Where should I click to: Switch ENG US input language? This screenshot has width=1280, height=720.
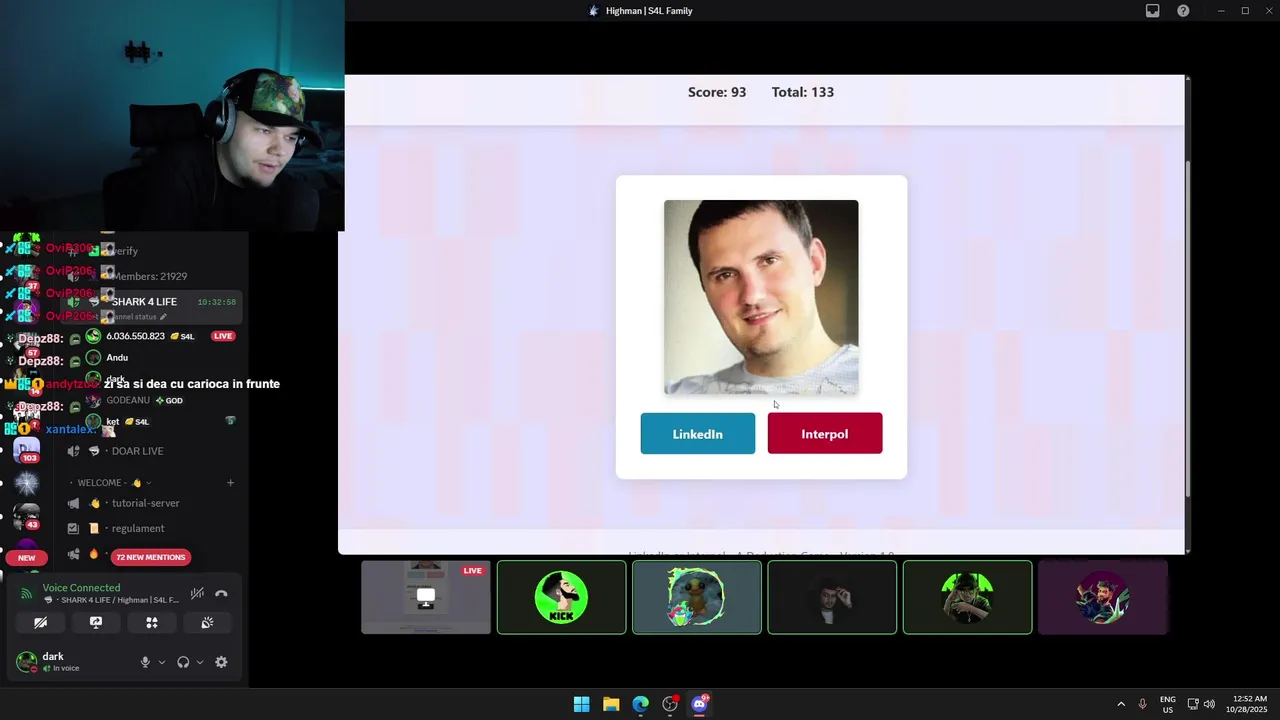1167,704
